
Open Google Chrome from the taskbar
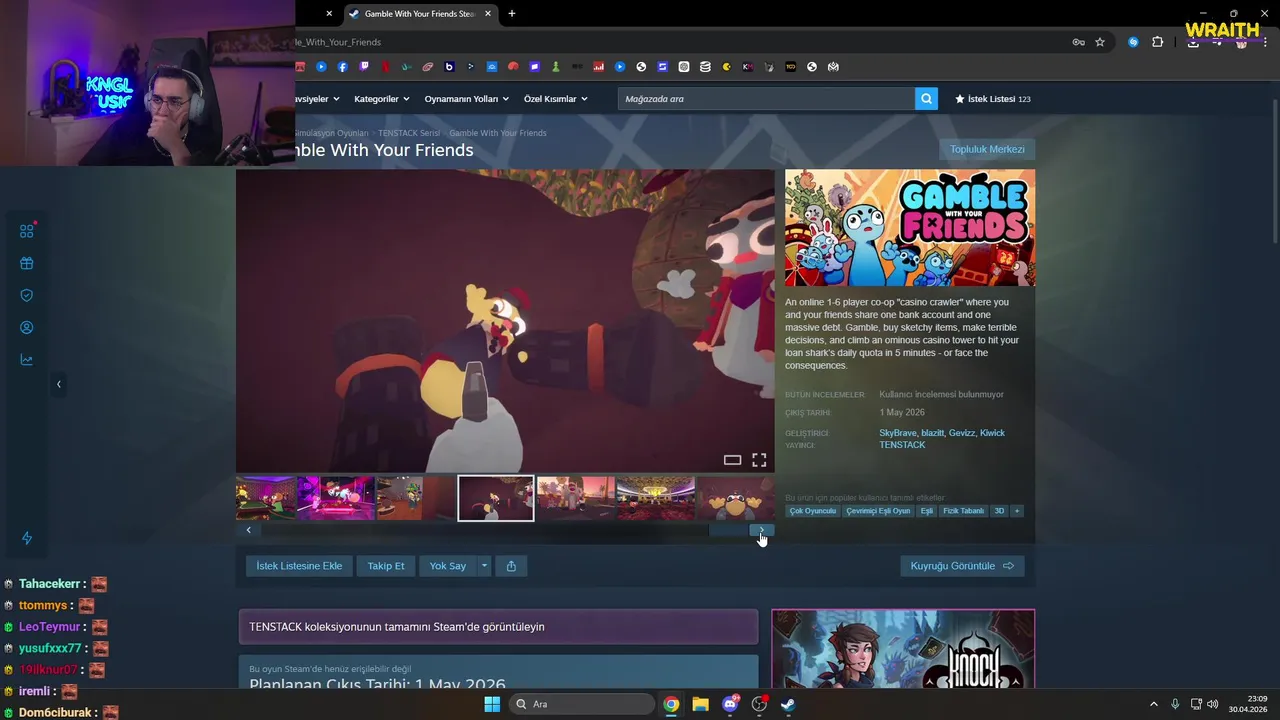coord(671,704)
